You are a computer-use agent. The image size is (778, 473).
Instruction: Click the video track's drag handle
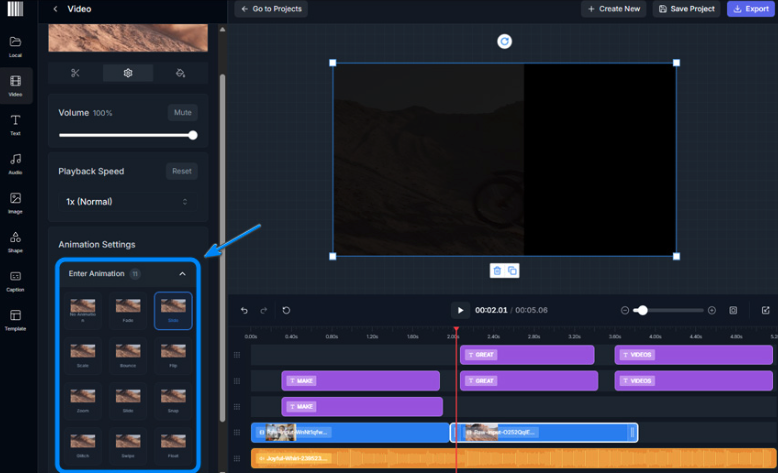(237, 432)
